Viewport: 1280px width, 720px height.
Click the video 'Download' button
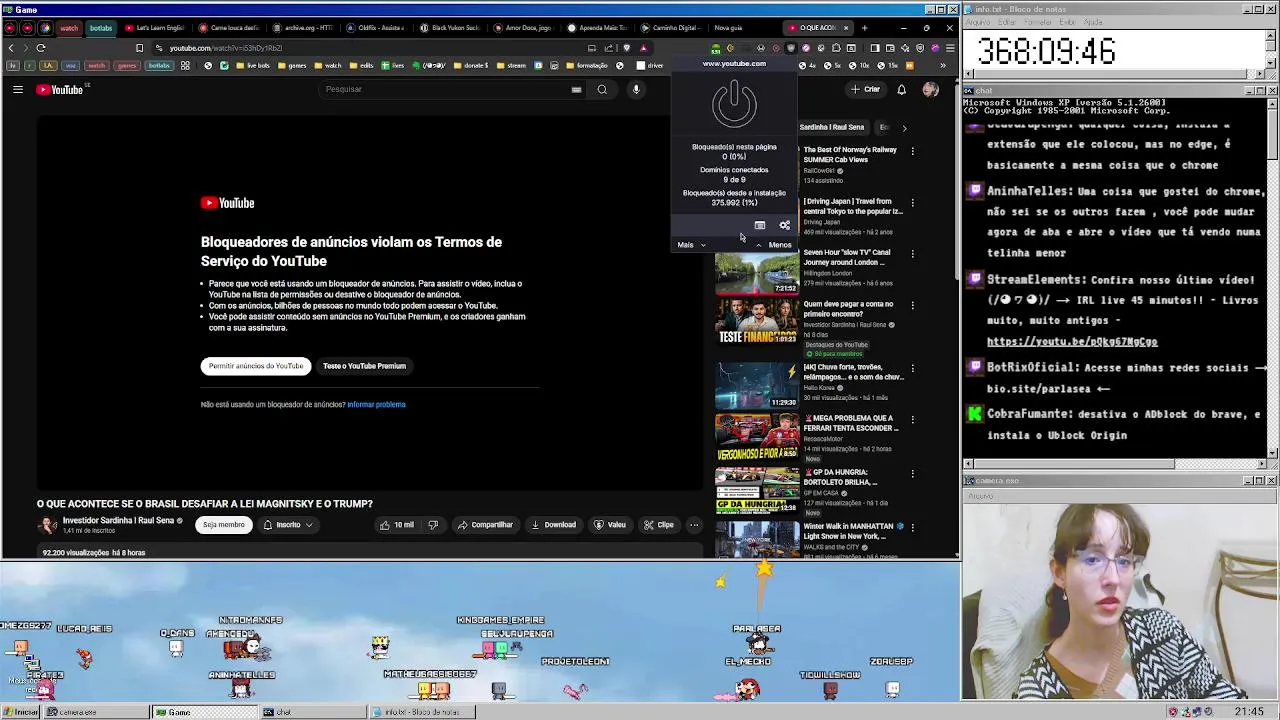point(554,525)
